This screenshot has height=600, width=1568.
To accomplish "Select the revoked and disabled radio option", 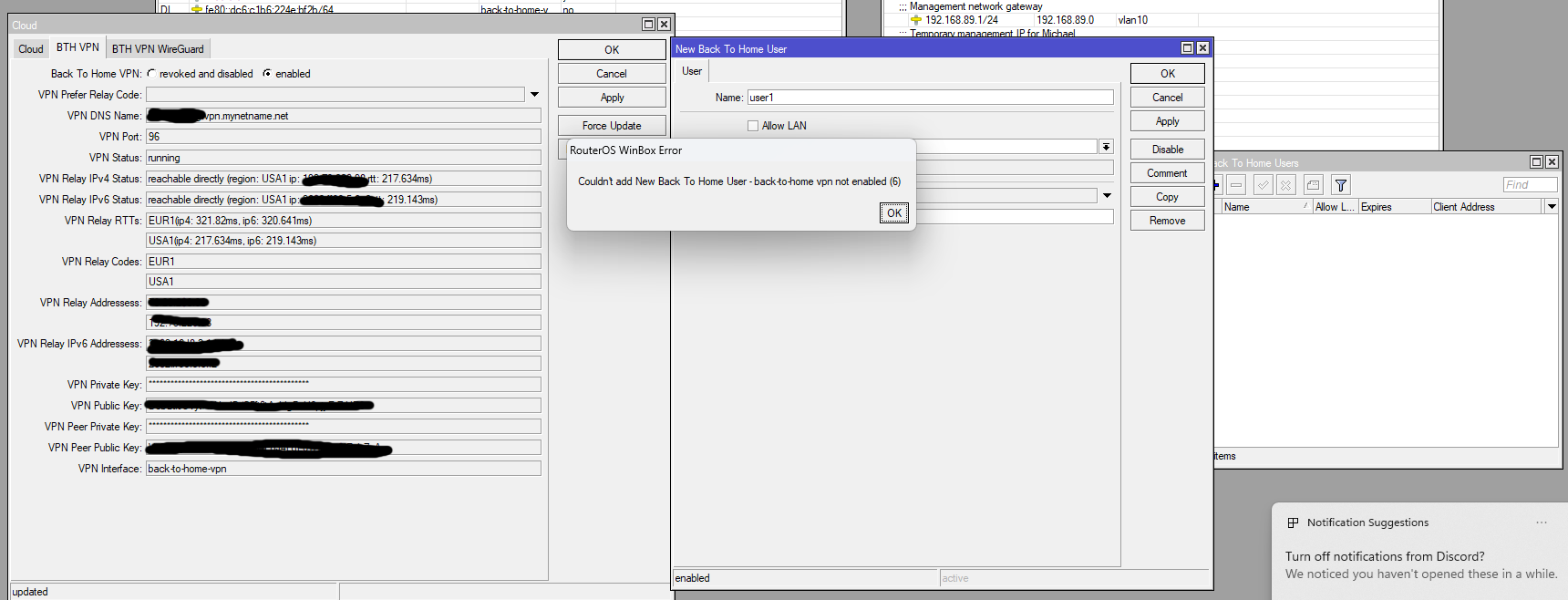I will click(151, 74).
